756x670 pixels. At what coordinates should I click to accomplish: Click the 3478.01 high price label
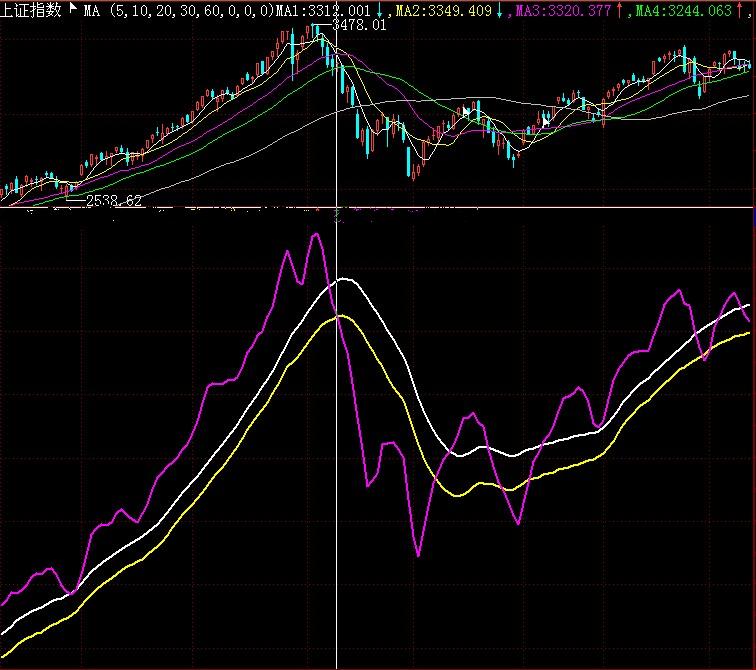click(x=360, y=25)
